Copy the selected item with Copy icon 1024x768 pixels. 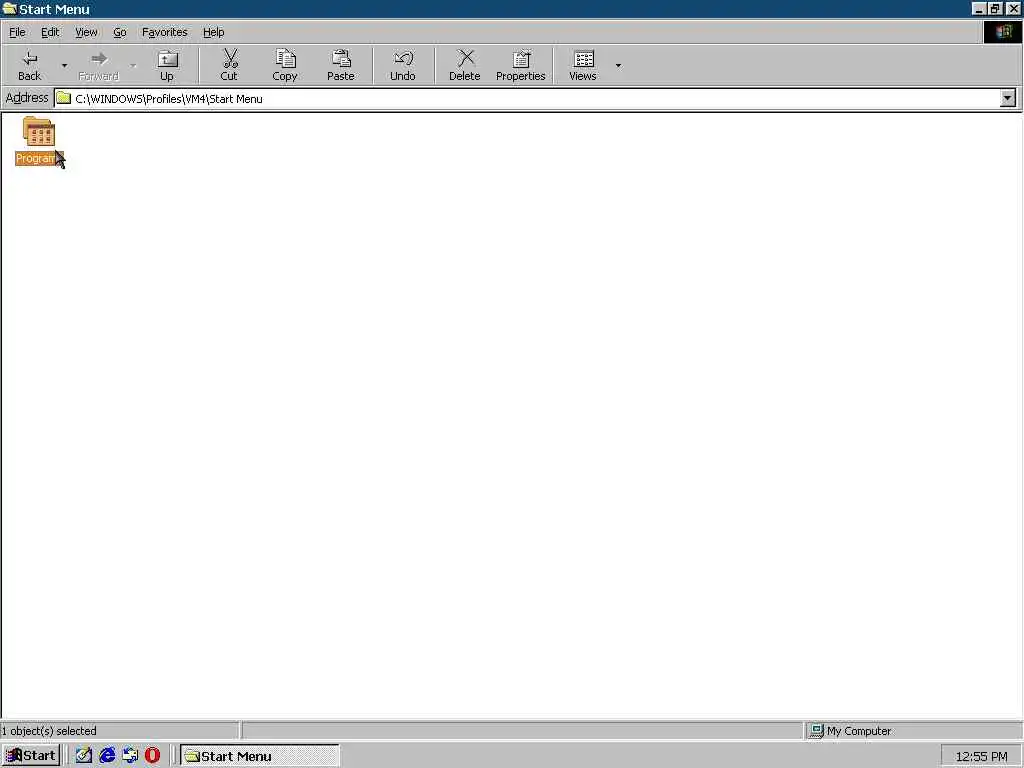(285, 65)
